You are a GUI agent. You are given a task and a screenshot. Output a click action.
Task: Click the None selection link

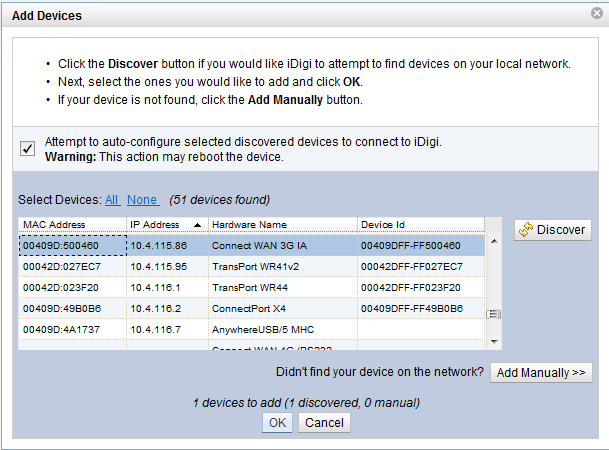click(142, 200)
